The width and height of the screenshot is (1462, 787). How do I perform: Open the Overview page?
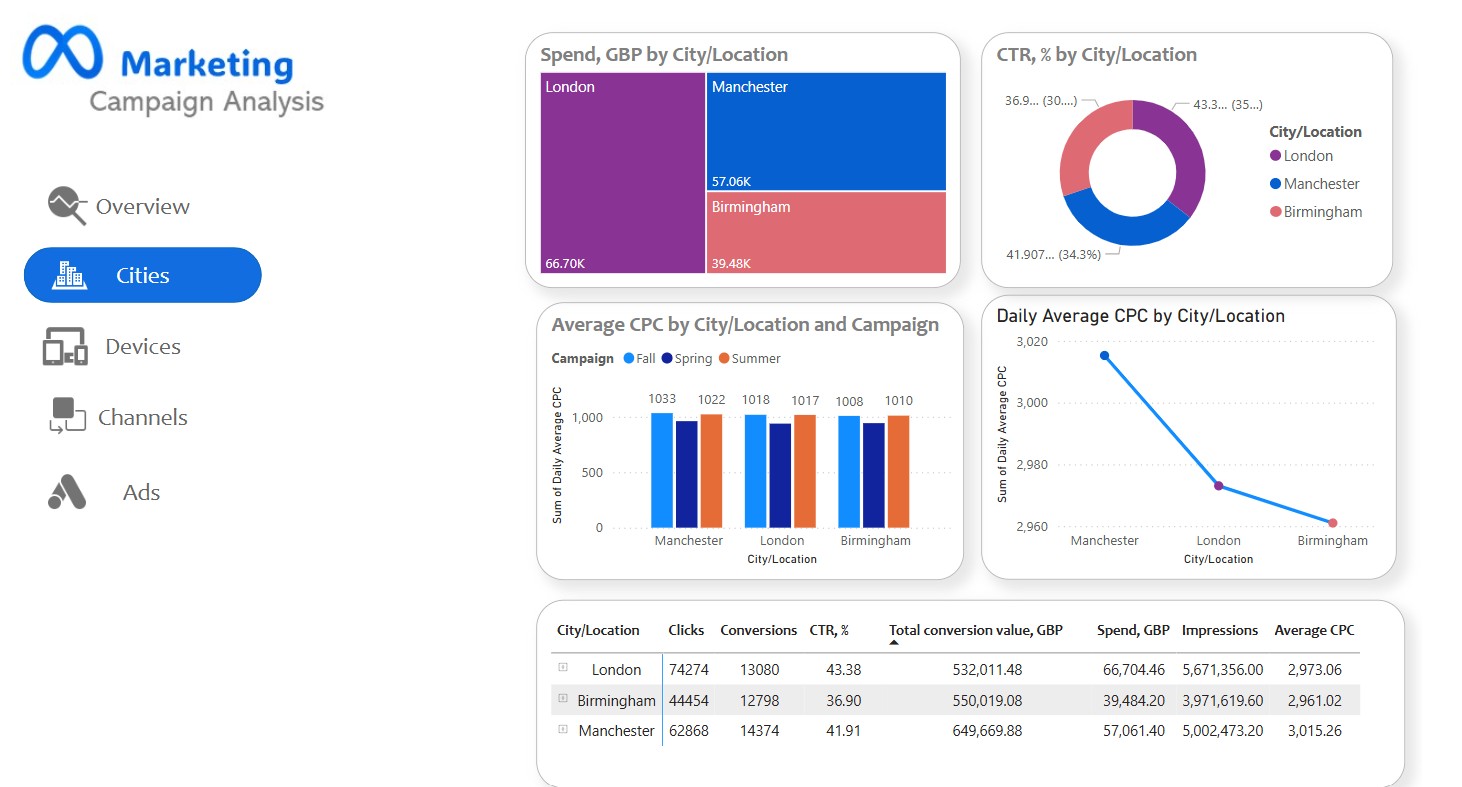click(142, 207)
